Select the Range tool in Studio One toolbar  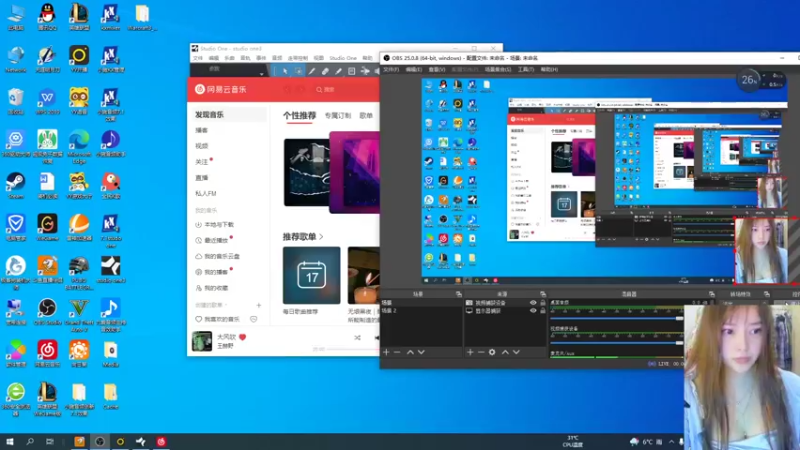point(298,71)
